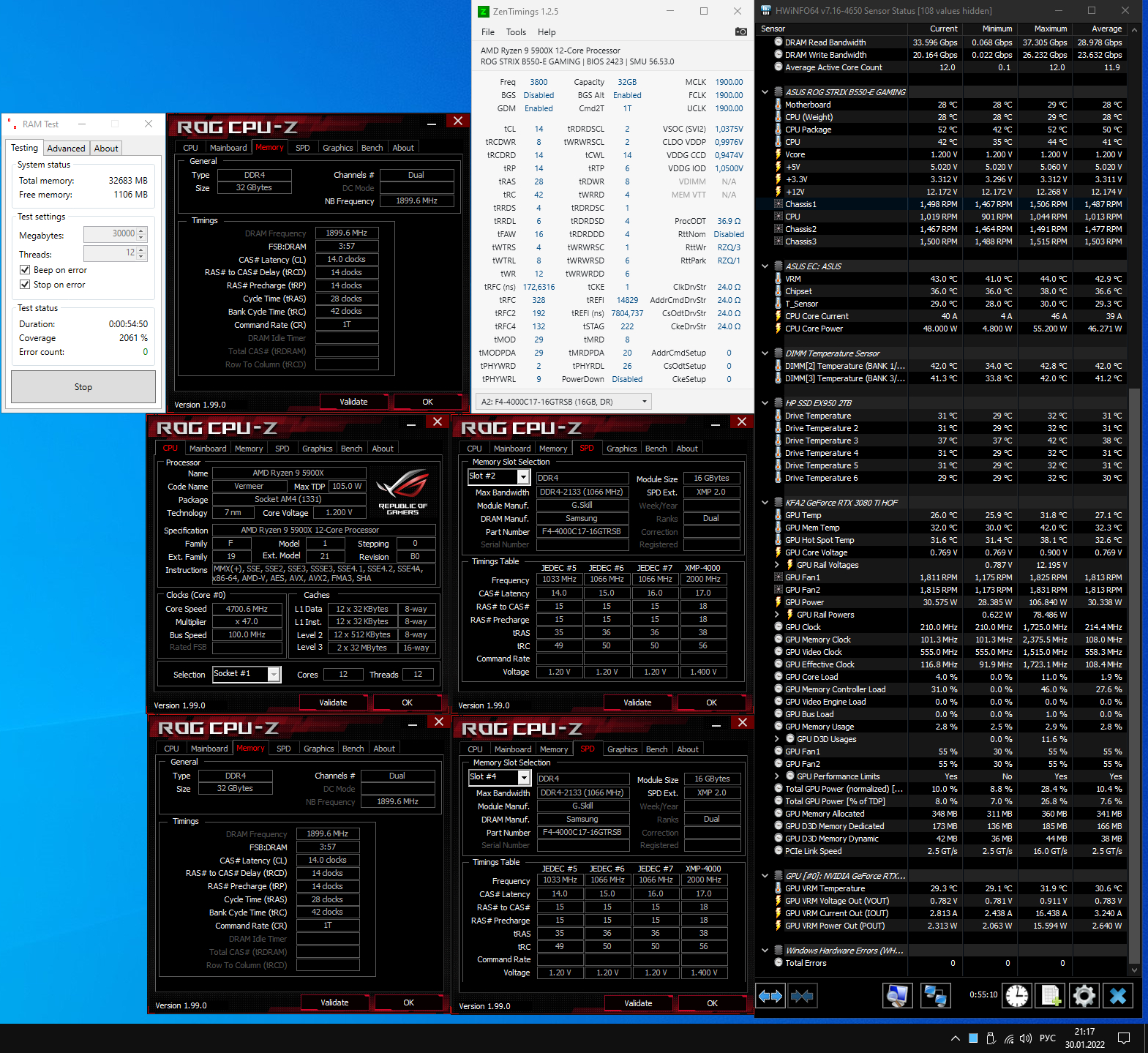Open HWiNFO sensor settings gear
This screenshot has height=1053, width=1148.
pyautogui.click(x=1084, y=996)
